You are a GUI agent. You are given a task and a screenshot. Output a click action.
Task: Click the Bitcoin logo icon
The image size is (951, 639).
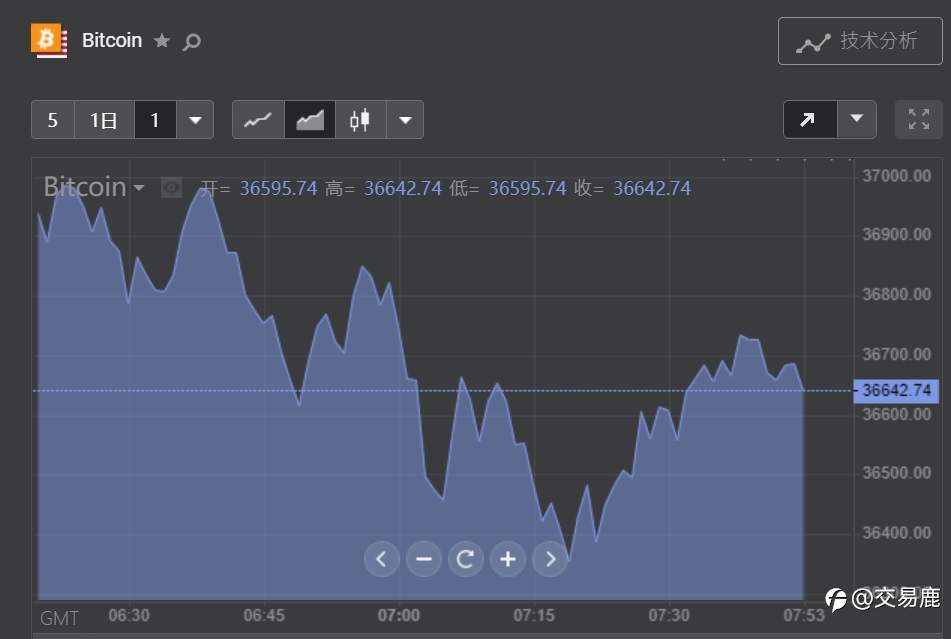[x=49, y=40]
